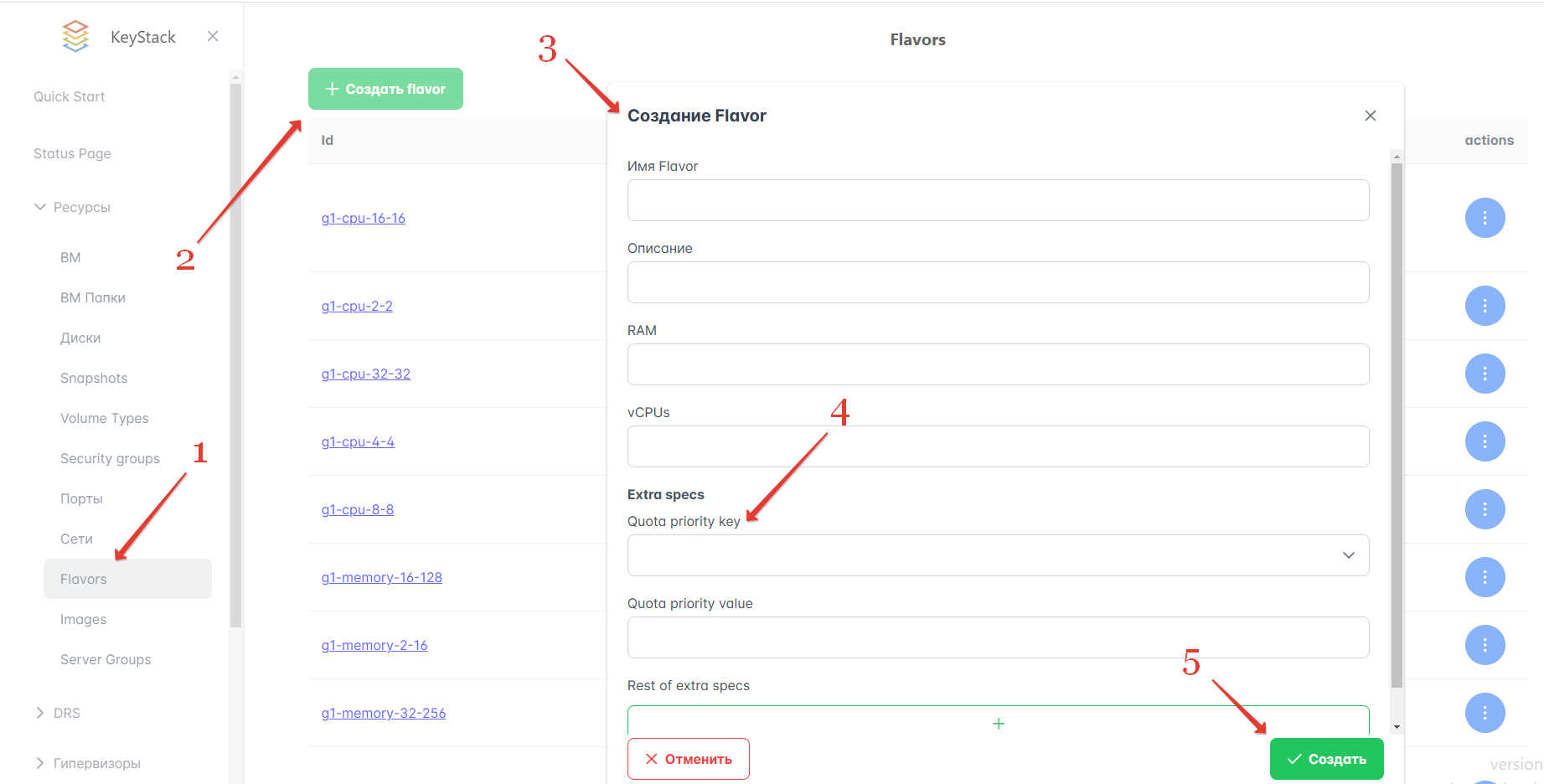Screen dimensions: 1544x784
Task: Open actions menu for g1-cpu-2-2 row
Action: click(x=1485, y=306)
